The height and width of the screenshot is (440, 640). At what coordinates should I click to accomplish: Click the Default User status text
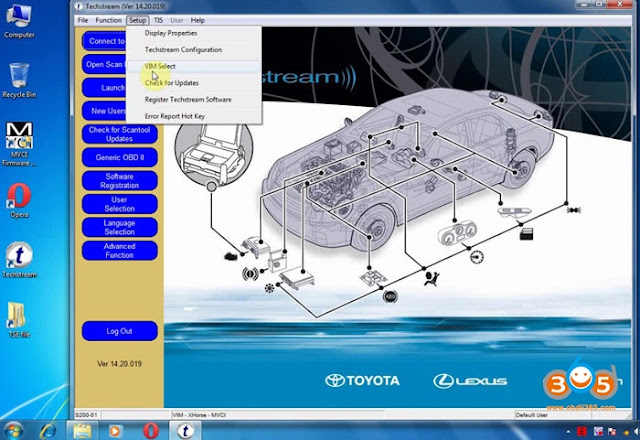531,415
